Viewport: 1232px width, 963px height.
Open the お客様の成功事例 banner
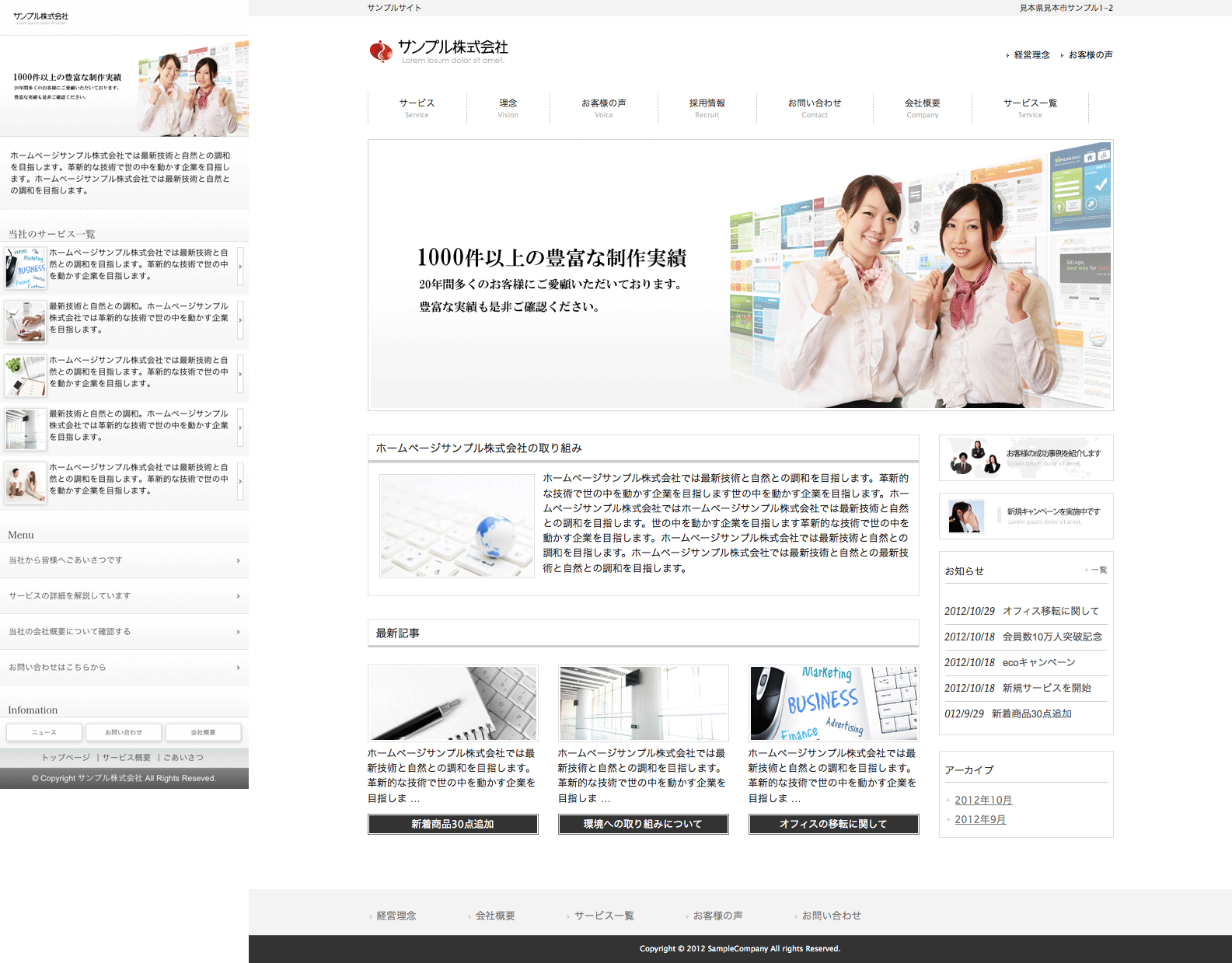[1026, 458]
